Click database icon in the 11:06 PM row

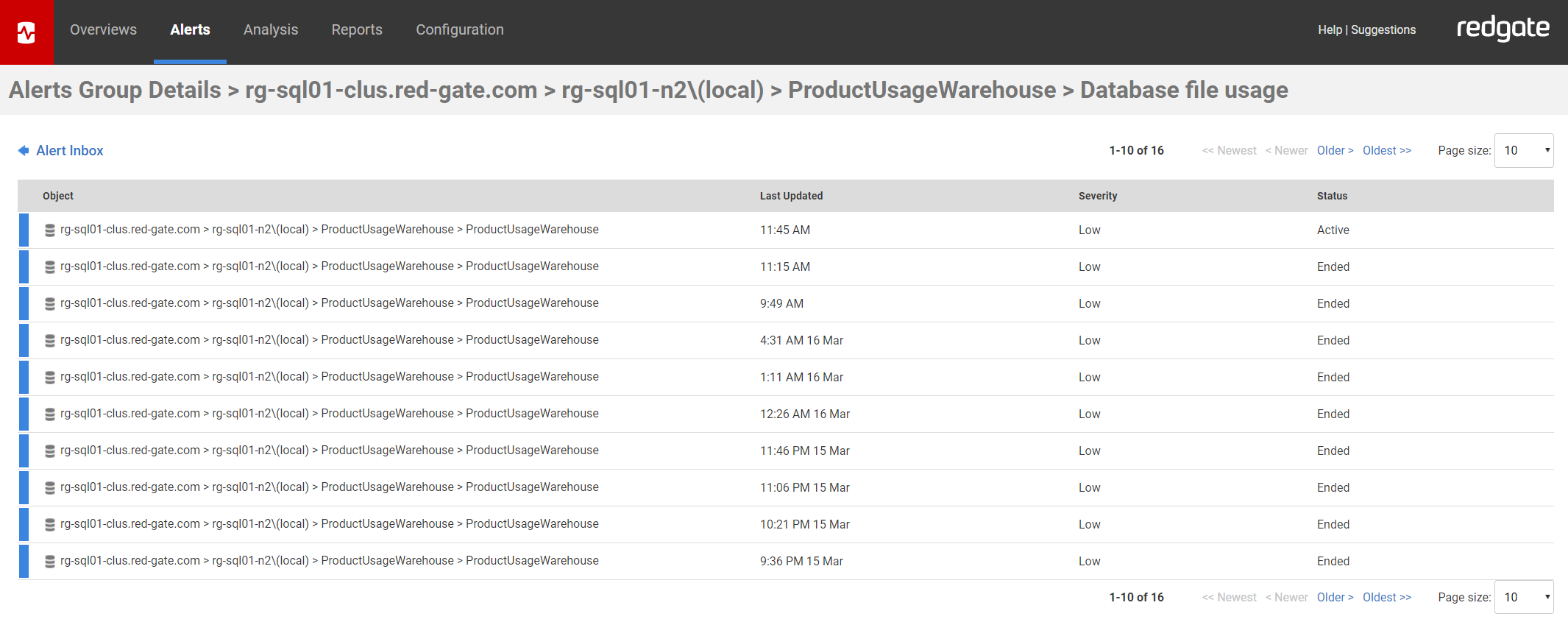50,488
